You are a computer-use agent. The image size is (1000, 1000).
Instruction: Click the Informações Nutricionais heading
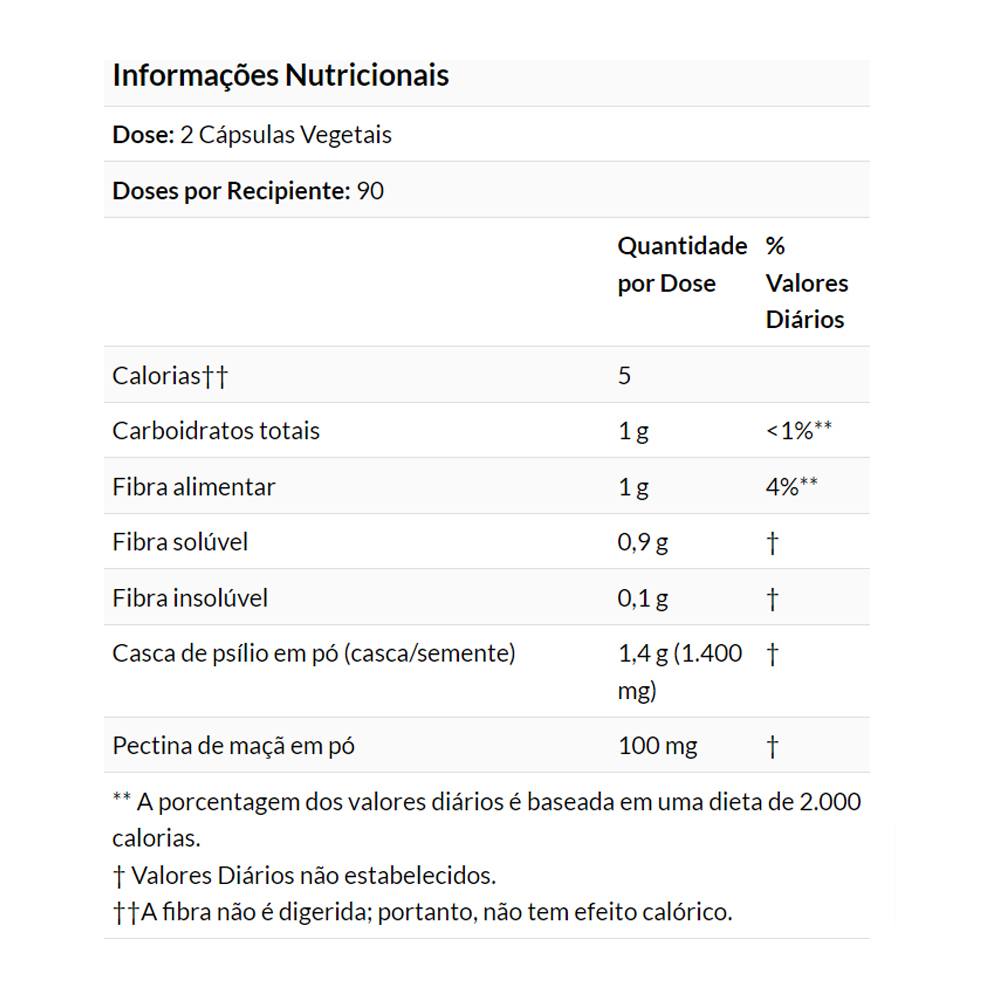pyautogui.click(x=280, y=76)
